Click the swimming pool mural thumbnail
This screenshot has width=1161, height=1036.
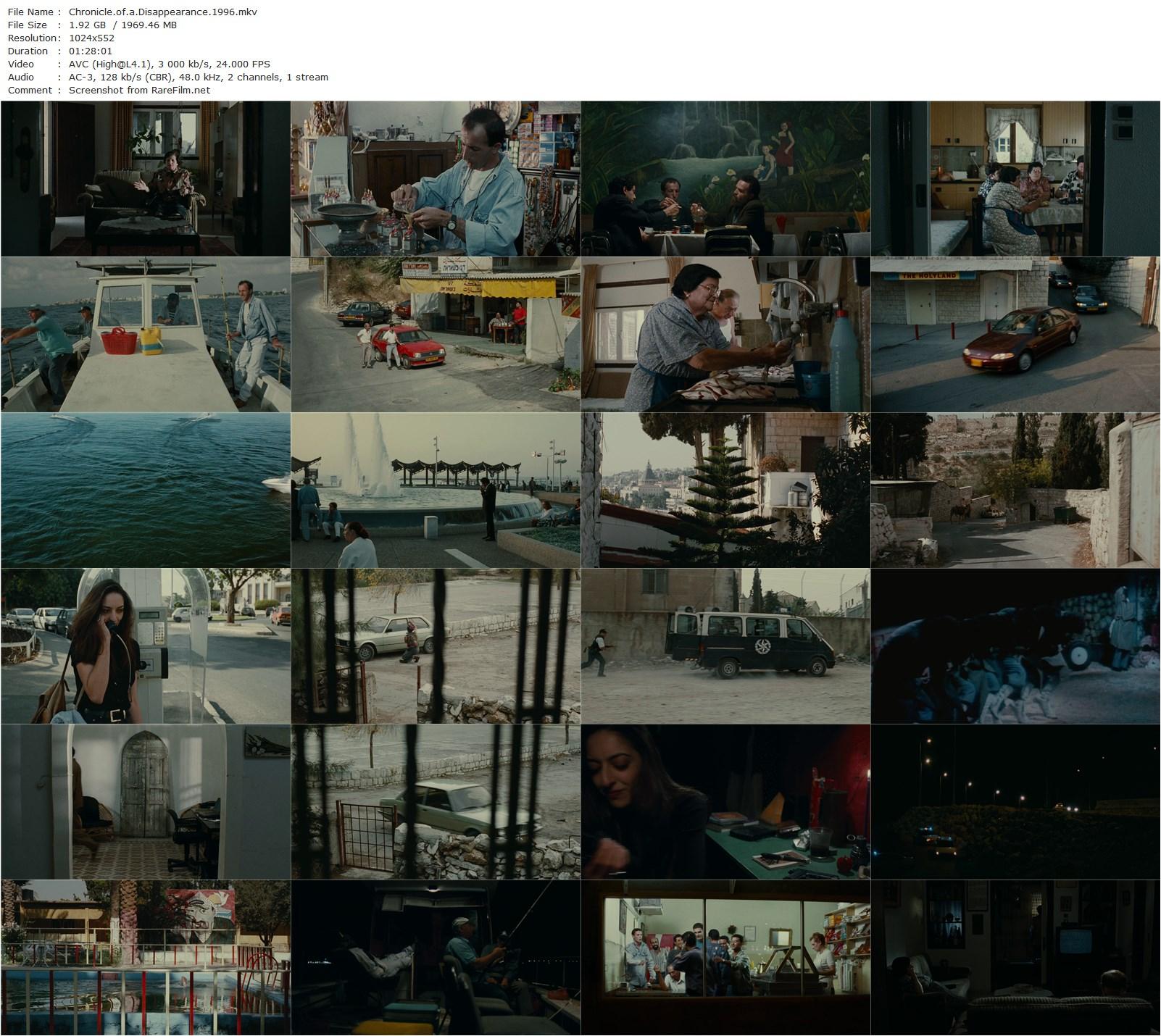pyautogui.click(x=146, y=958)
